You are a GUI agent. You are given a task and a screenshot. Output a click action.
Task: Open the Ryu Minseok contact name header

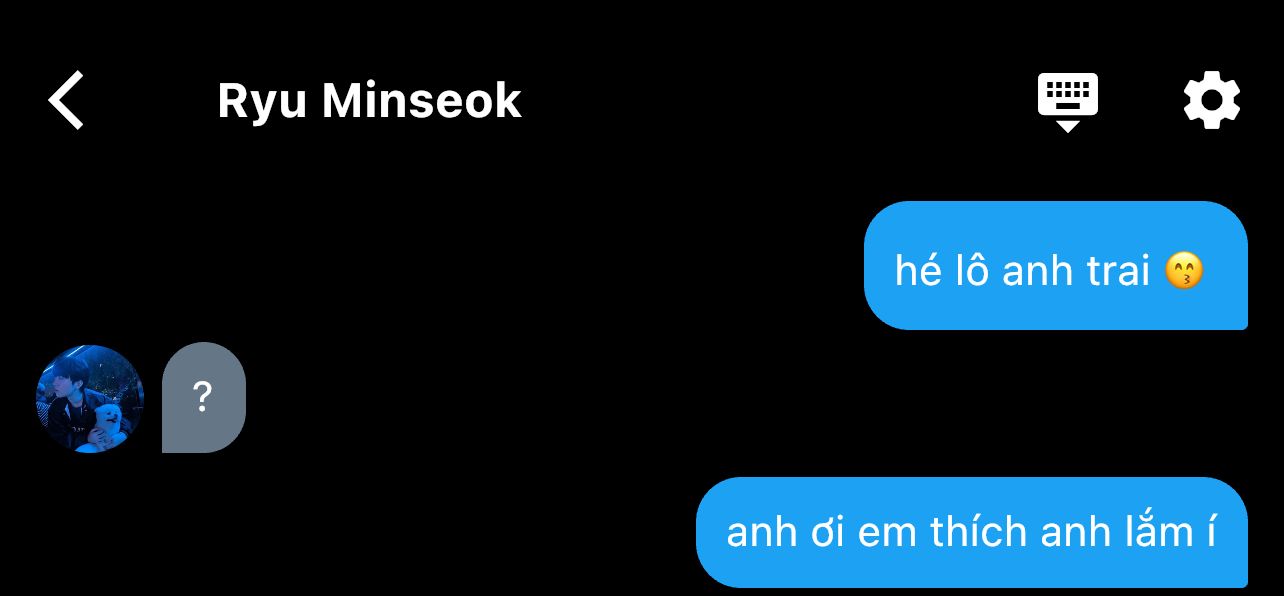click(x=369, y=101)
